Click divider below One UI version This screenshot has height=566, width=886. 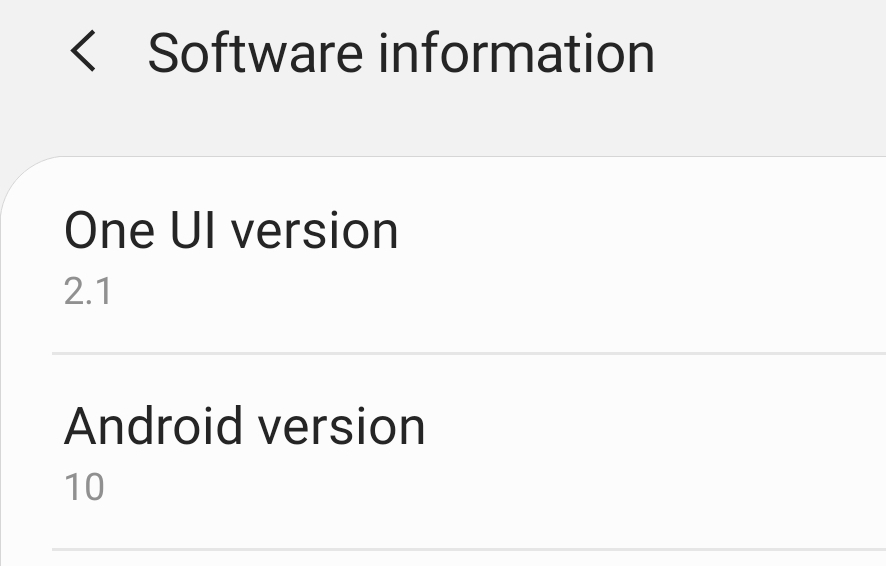tap(468, 353)
